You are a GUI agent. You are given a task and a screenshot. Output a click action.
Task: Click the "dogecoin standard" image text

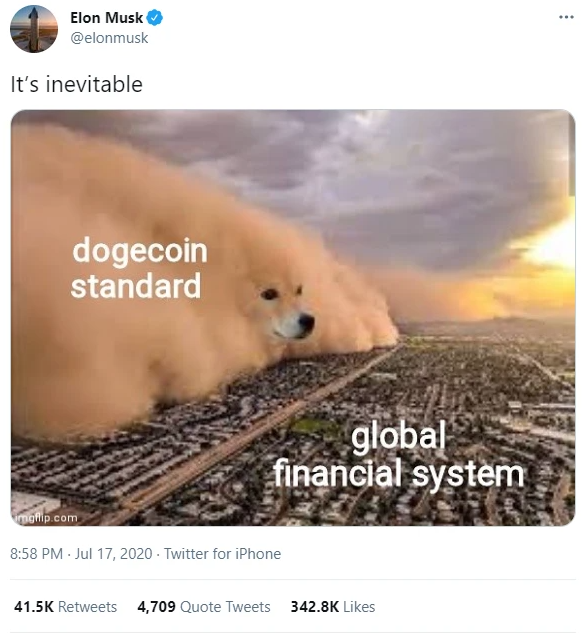[x=139, y=268]
